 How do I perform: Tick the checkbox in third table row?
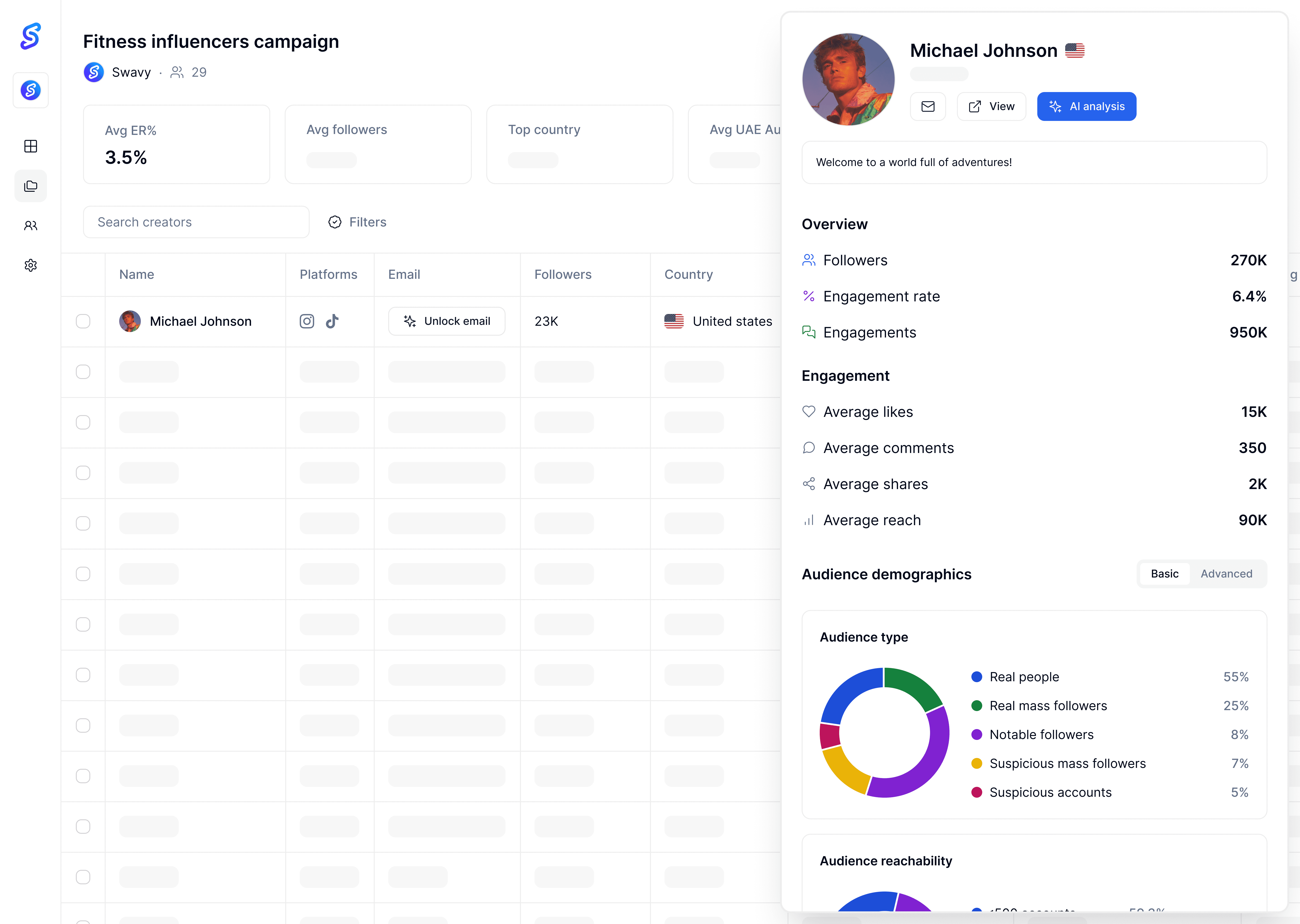83,422
